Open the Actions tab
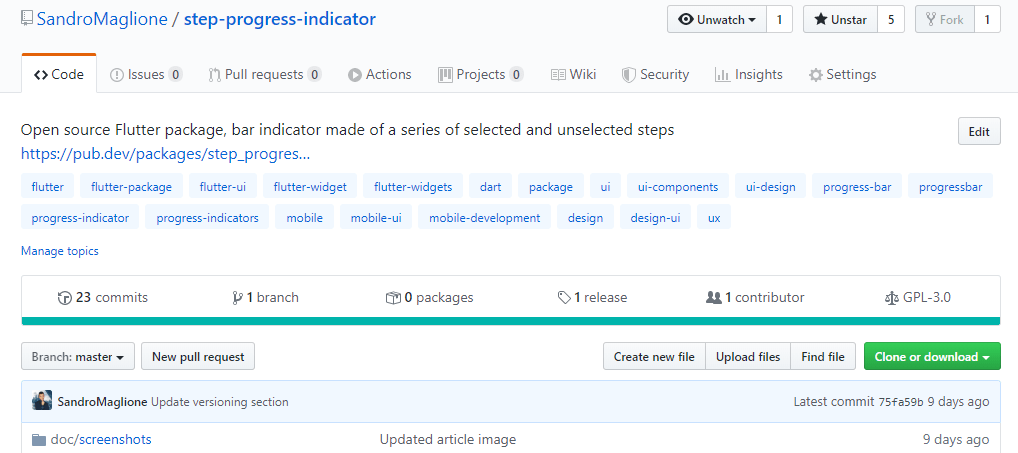The image size is (1018, 453). coord(380,75)
